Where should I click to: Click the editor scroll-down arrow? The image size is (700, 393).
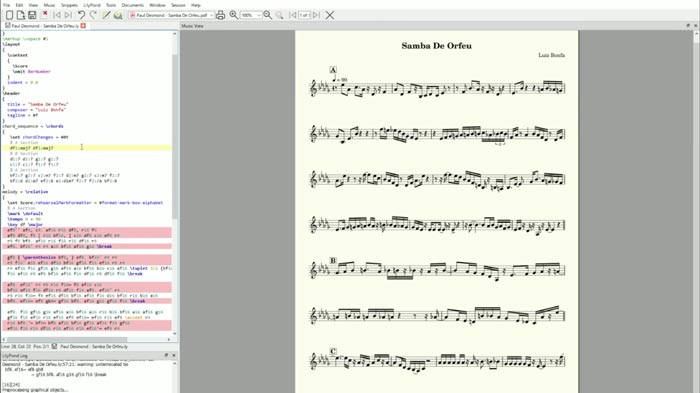pyautogui.click(x=175, y=333)
